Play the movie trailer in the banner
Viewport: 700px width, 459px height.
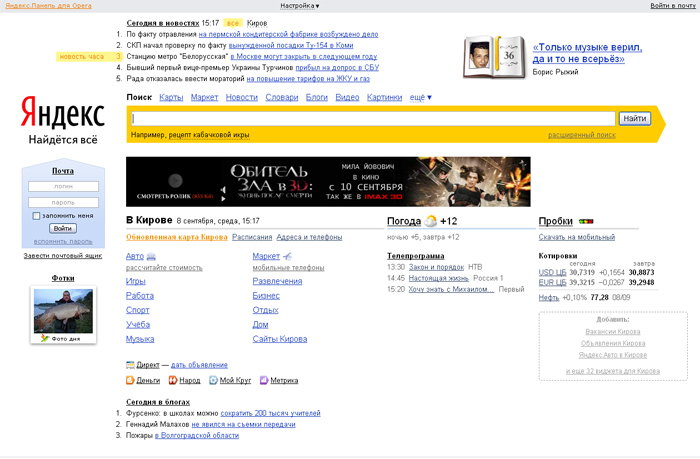(x=175, y=181)
